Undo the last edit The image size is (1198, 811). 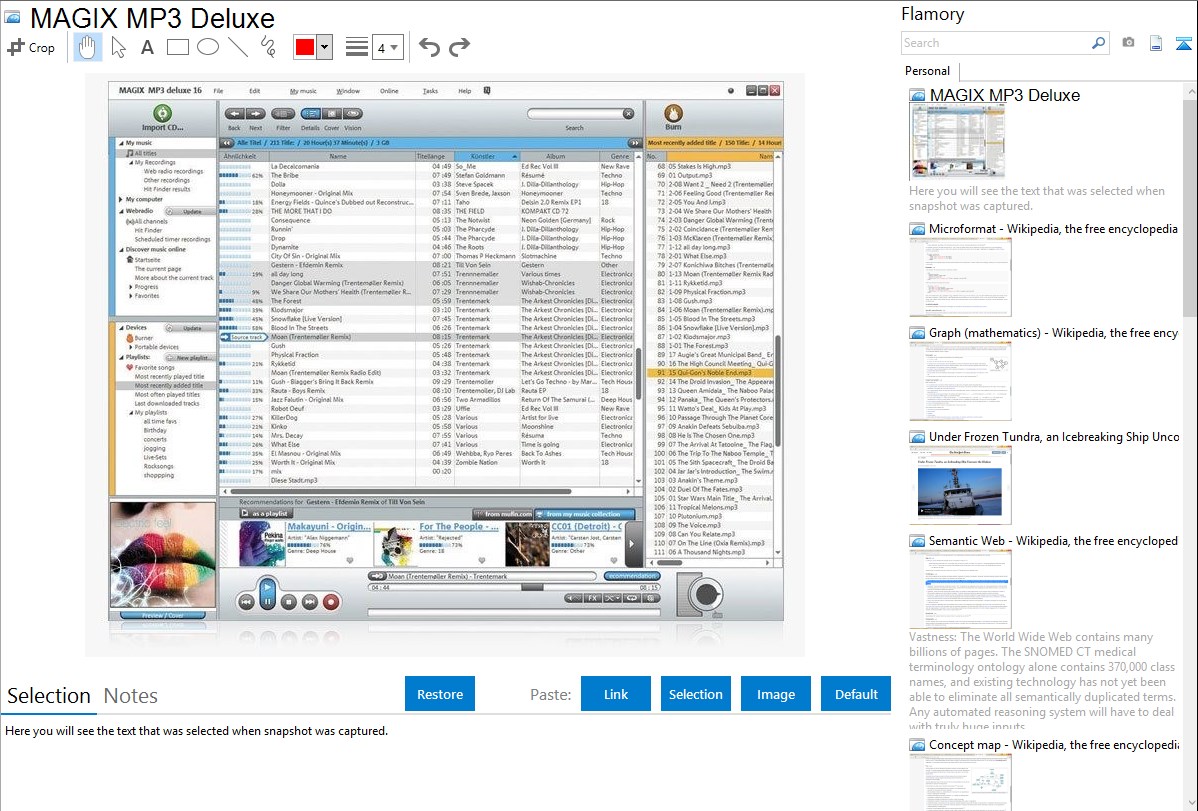429,47
